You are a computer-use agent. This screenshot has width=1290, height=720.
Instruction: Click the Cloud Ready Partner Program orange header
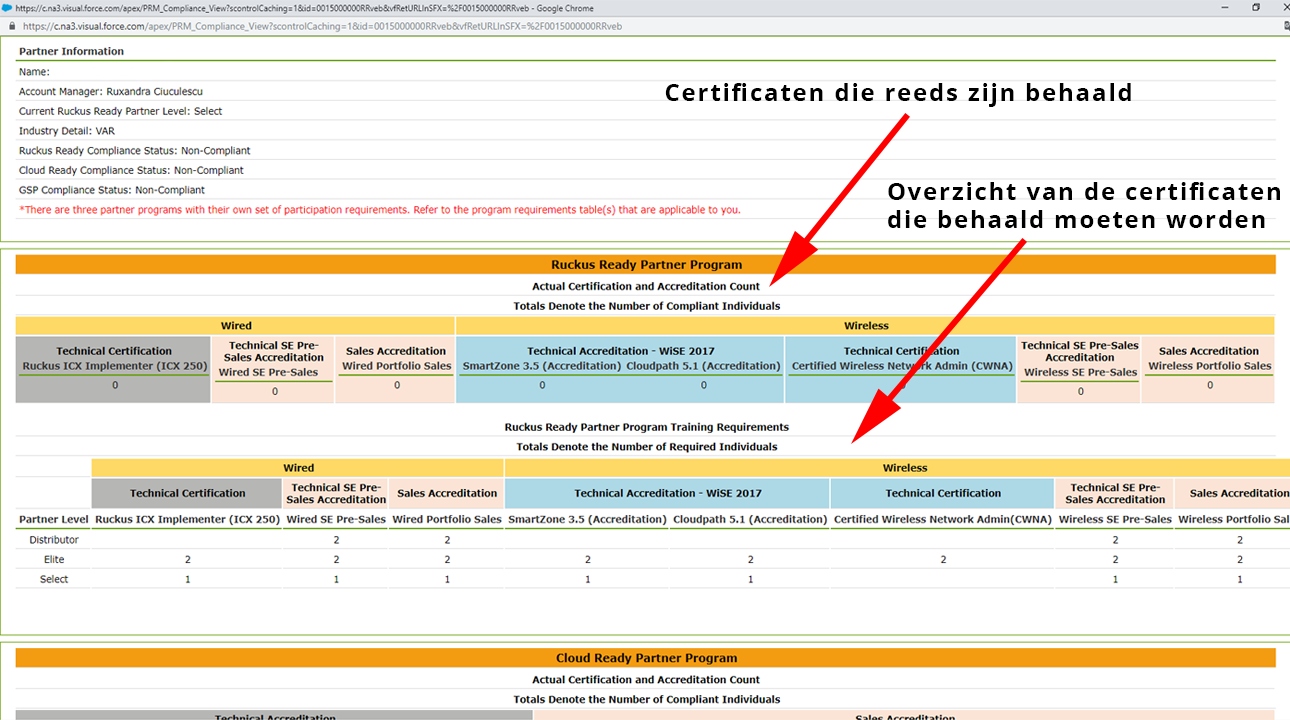pos(646,658)
